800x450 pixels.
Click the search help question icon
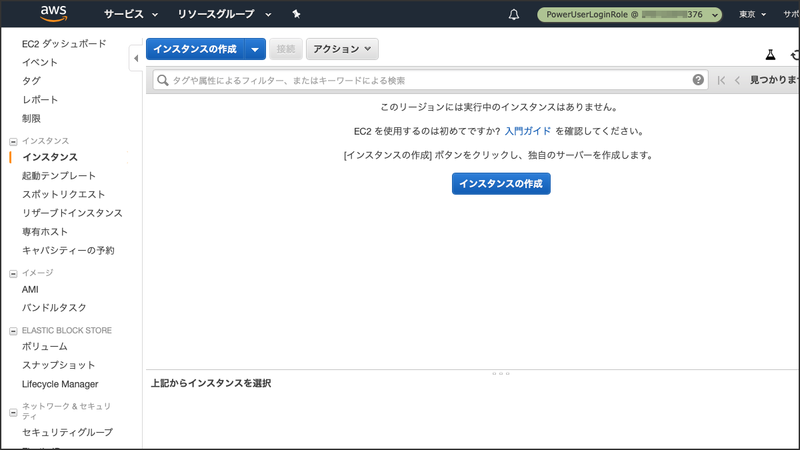(698, 80)
